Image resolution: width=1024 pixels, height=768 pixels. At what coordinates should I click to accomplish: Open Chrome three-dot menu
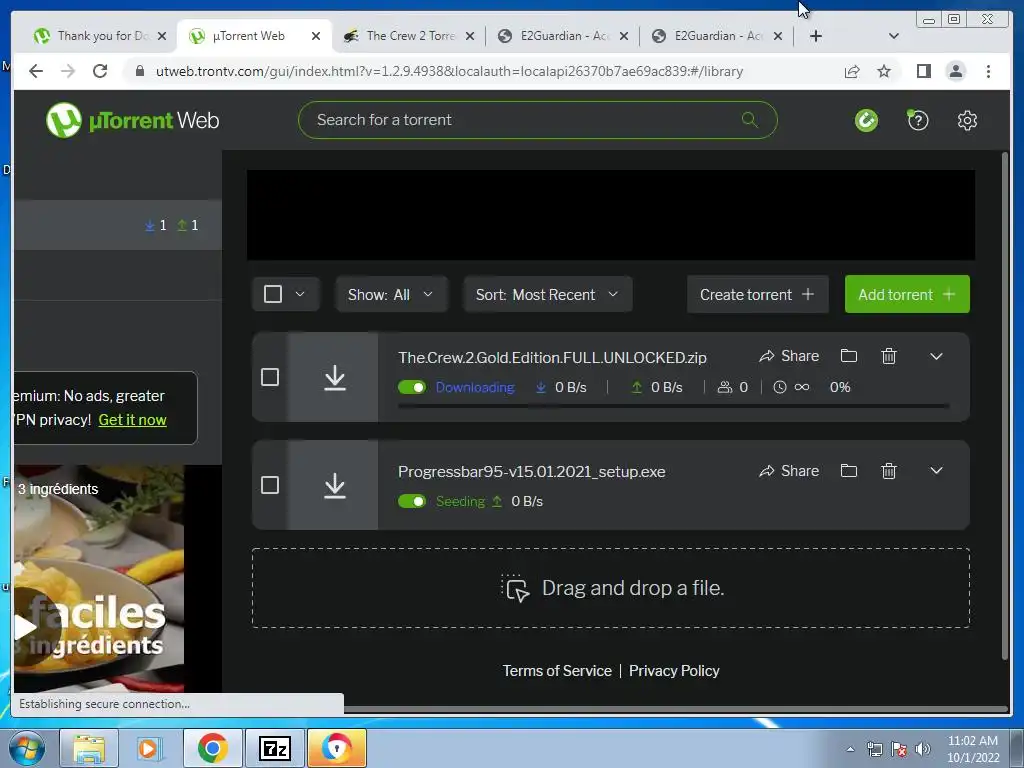pyautogui.click(x=988, y=71)
